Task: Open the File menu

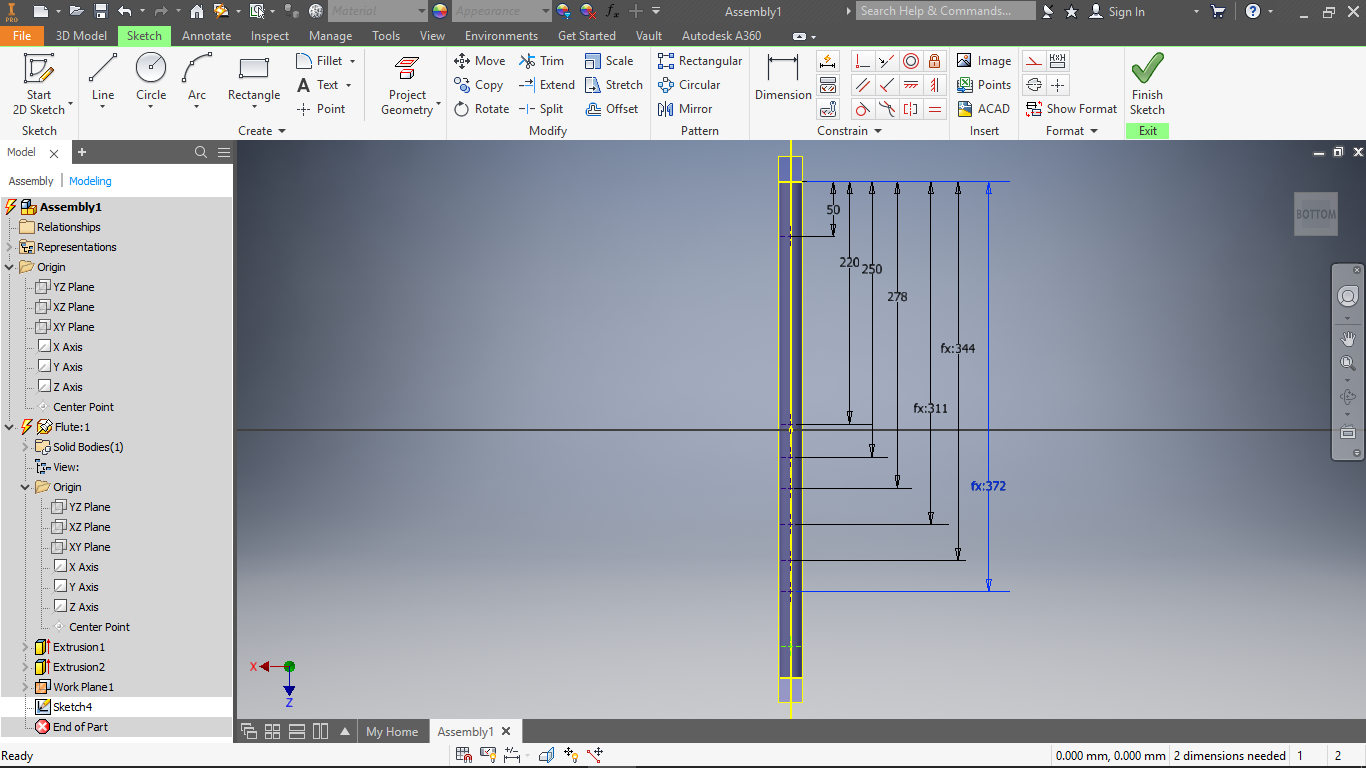Action: tap(22, 35)
